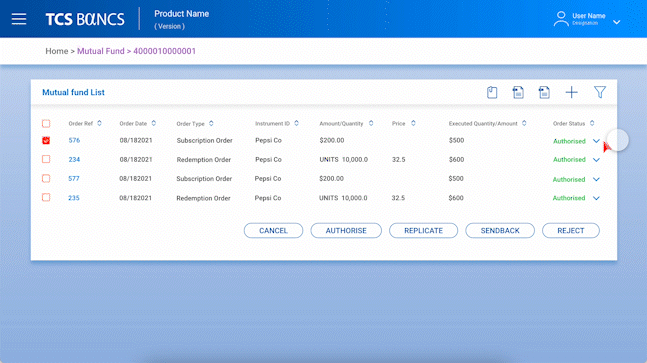
Task: Click the clipboard icon in list toolbar
Action: tap(492, 92)
